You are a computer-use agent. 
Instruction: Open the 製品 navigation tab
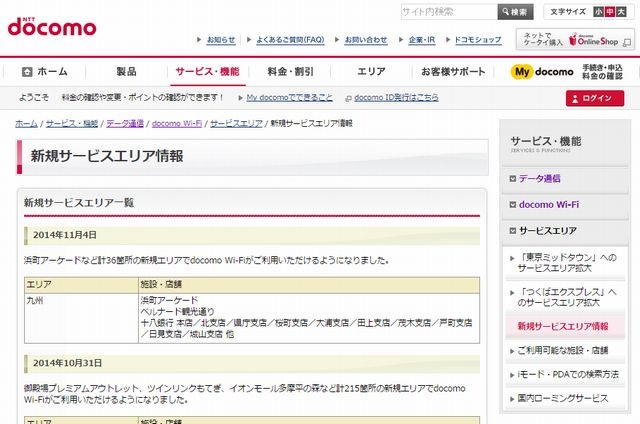(126, 72)
